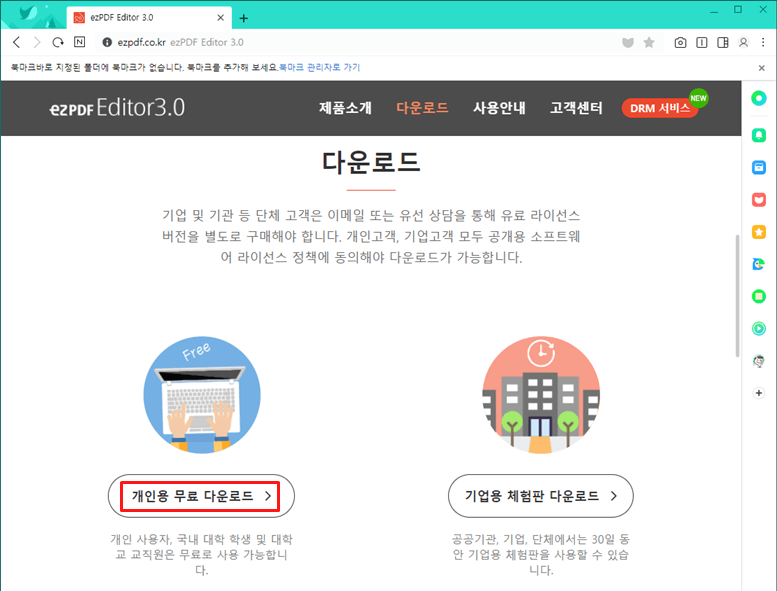Open the green square sidebar icon
This screenshot has height=591, width=777.
coord(759,296)
